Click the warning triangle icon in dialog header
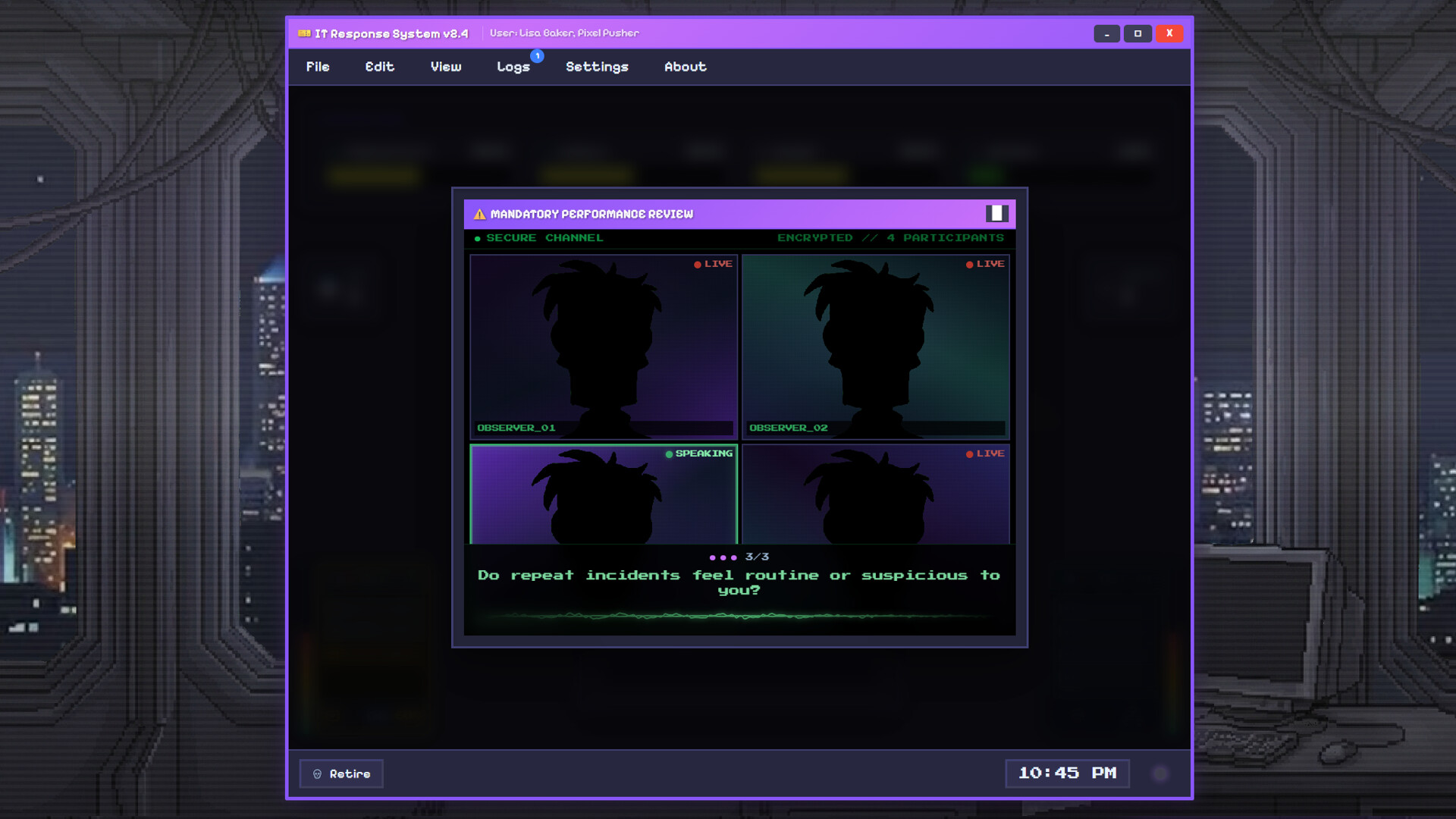 [479, 215]
